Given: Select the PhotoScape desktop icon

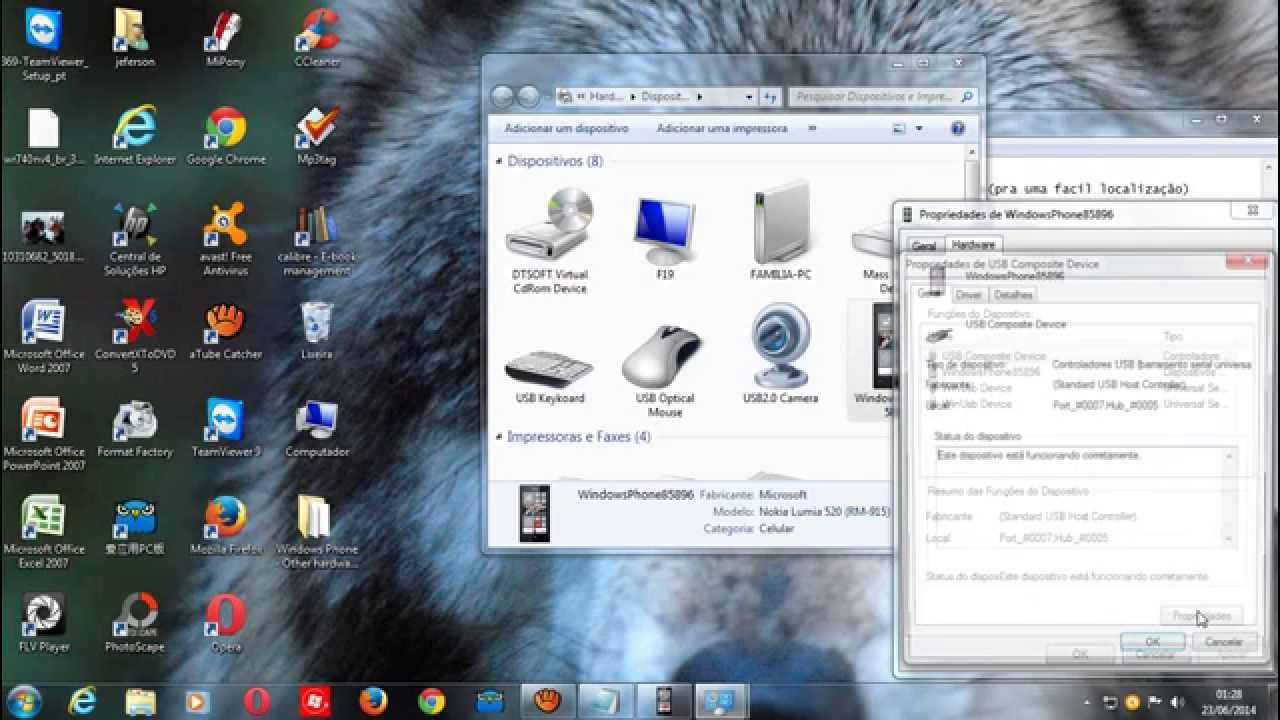Looking at the screenshot, I should pos(135,624).
